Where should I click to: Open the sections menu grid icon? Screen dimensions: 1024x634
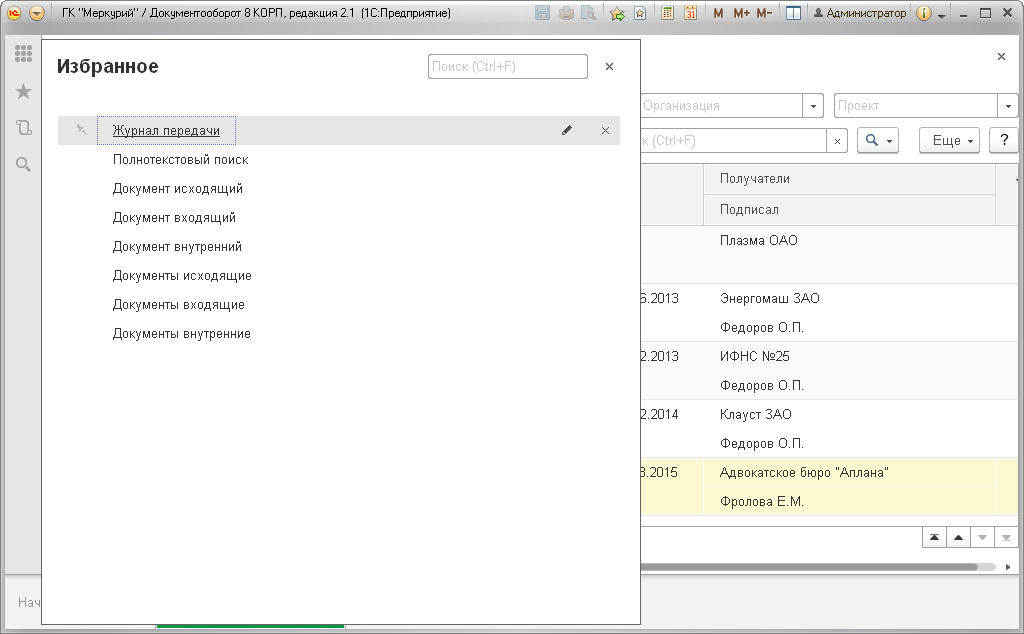24,54
